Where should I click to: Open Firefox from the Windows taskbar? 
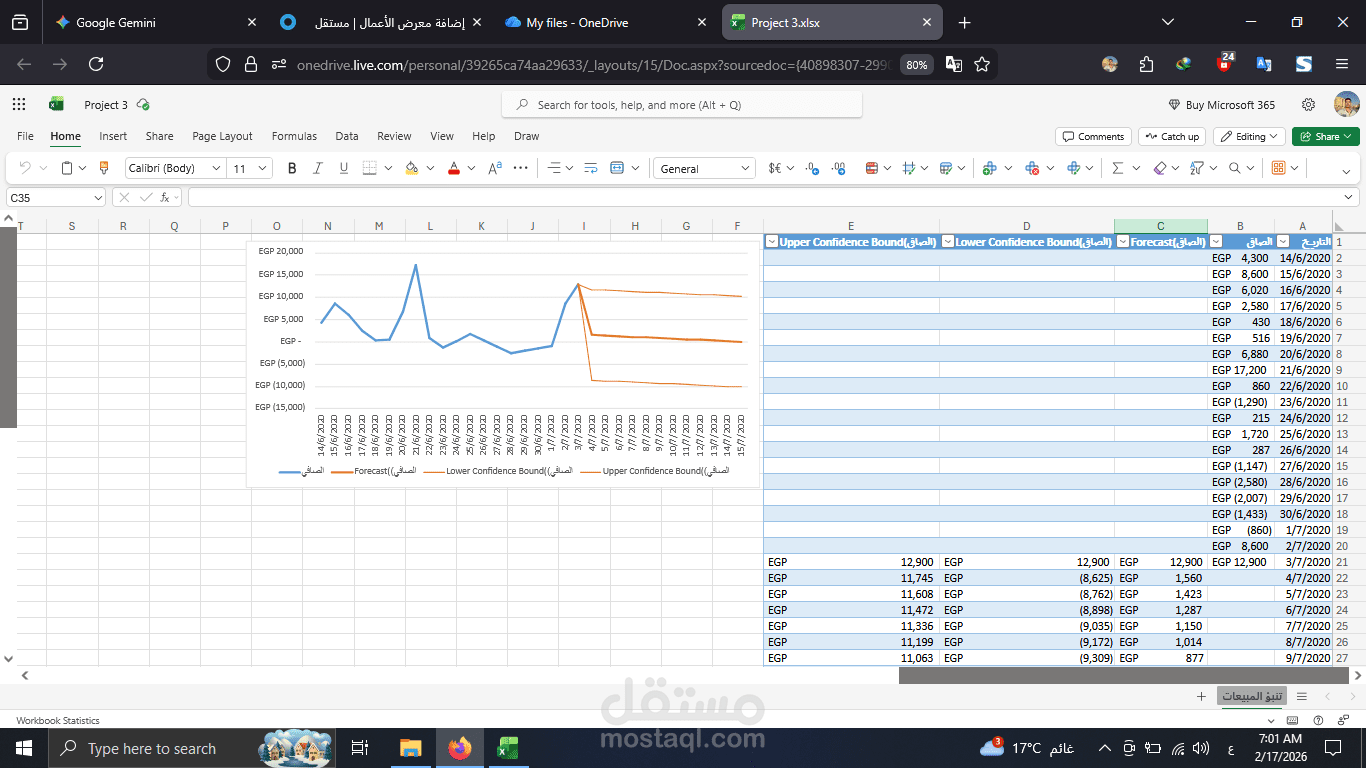point(459,748)
